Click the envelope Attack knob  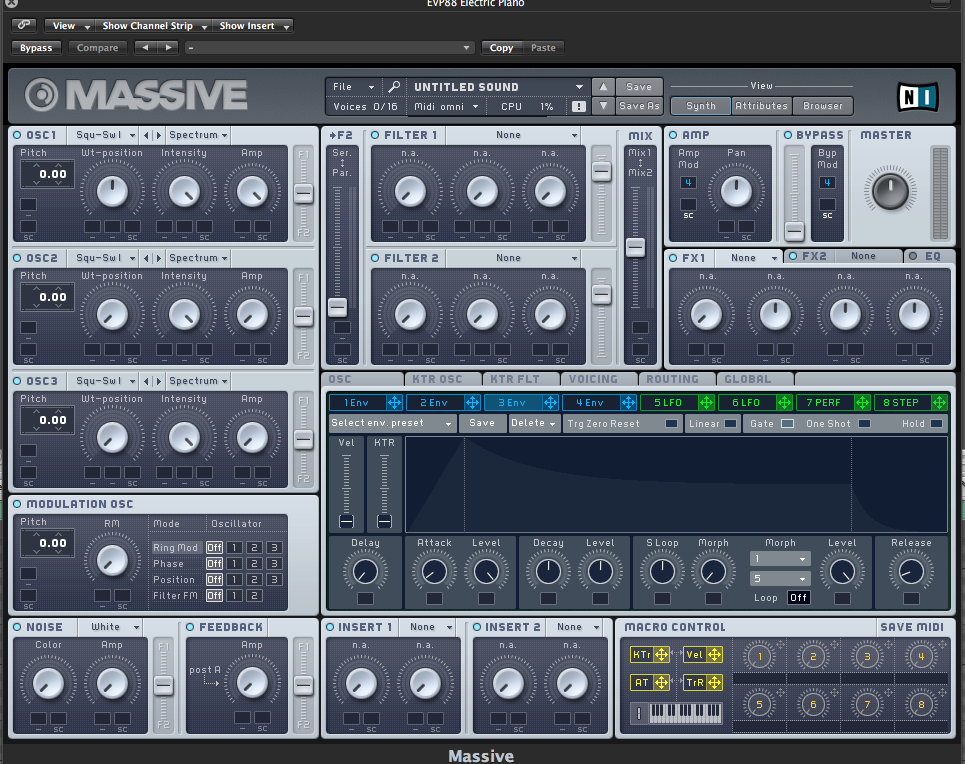tap(434, 572)
